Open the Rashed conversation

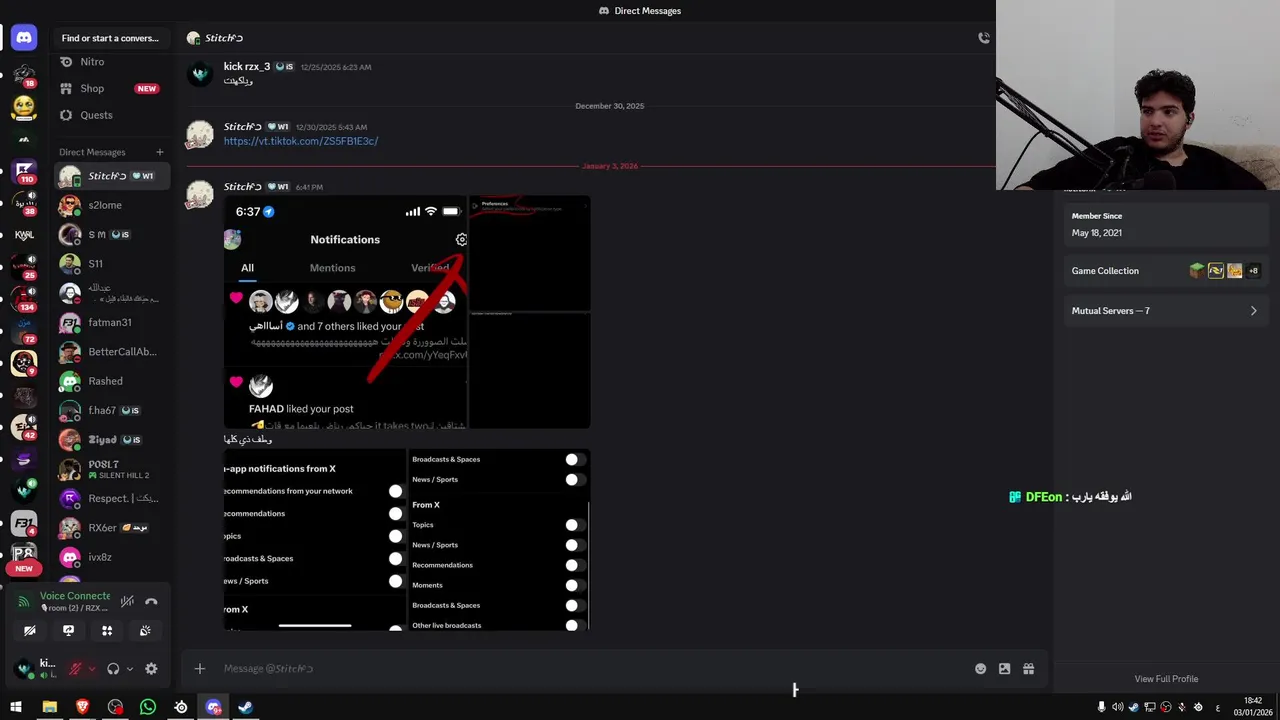coord(112,381)
